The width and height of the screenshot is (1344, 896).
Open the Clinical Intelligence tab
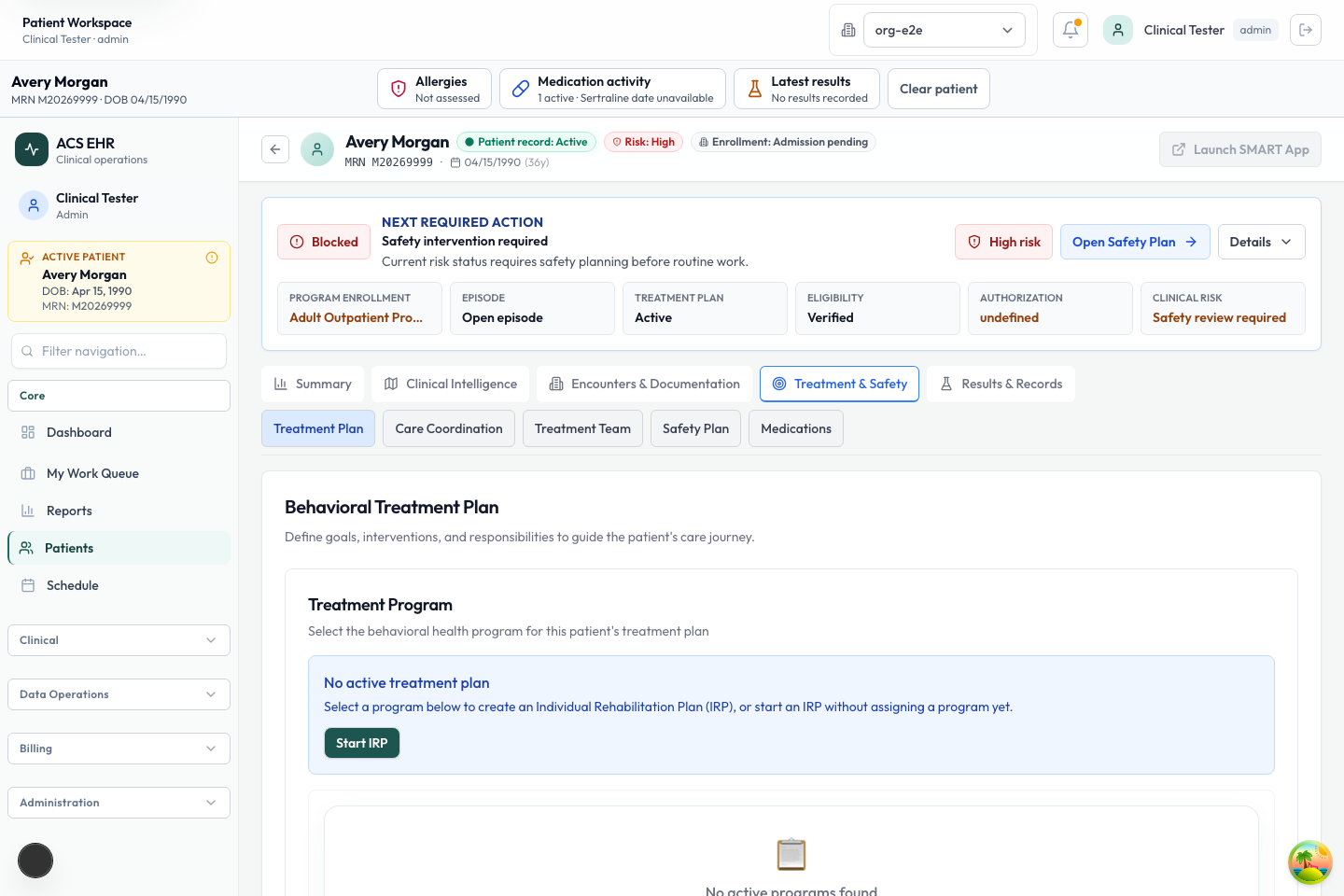pos(451,384)
